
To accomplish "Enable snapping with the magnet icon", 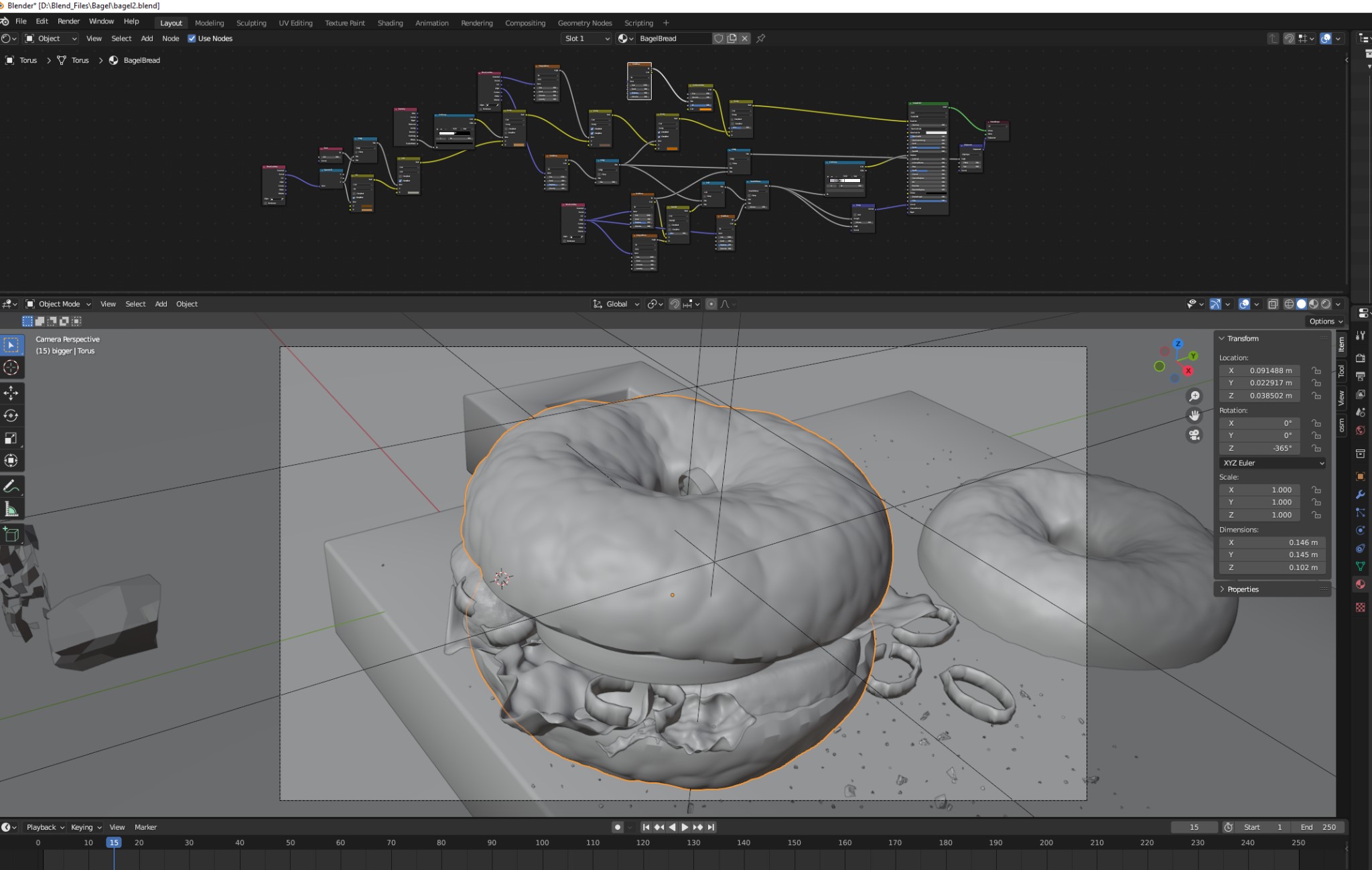I will (675, 303).
